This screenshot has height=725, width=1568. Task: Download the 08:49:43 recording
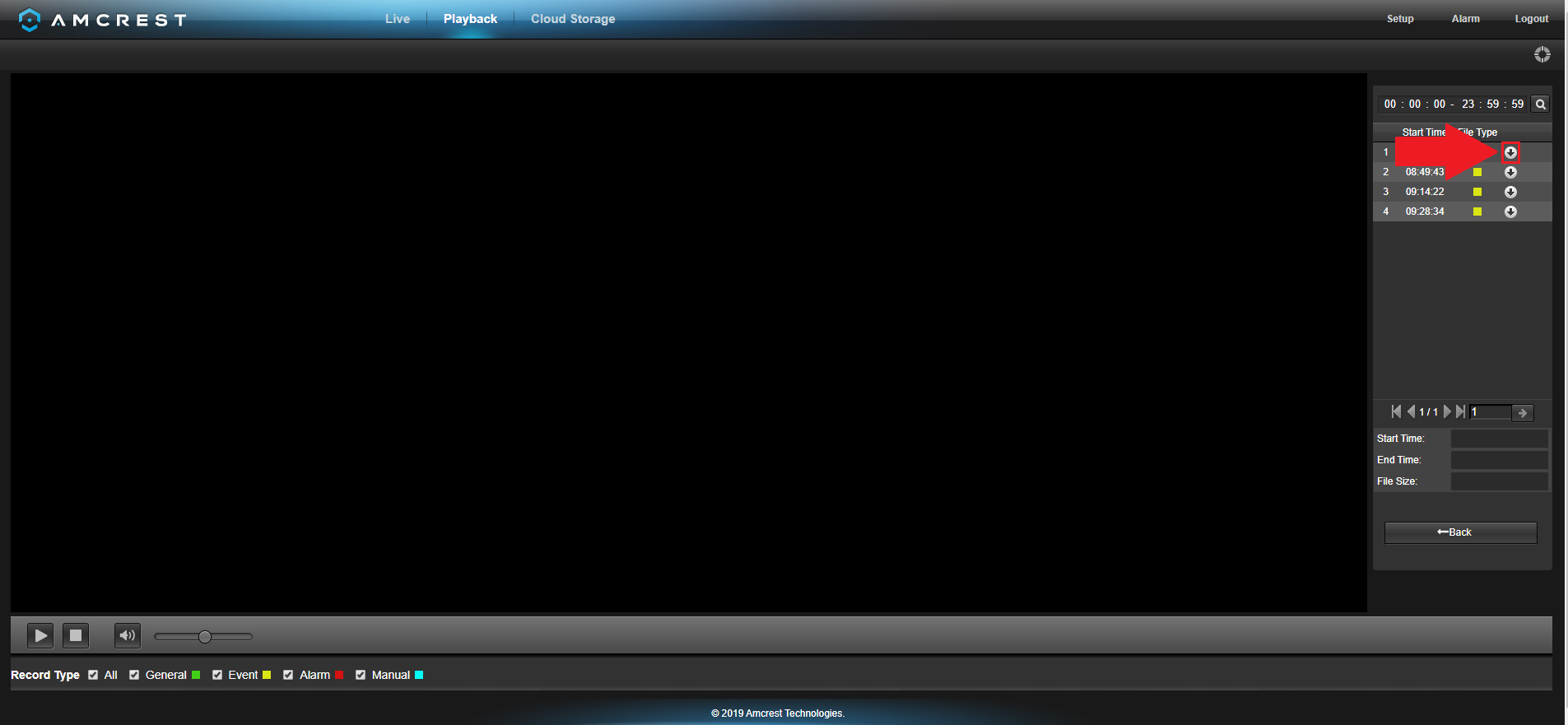tap(1510, 172)
